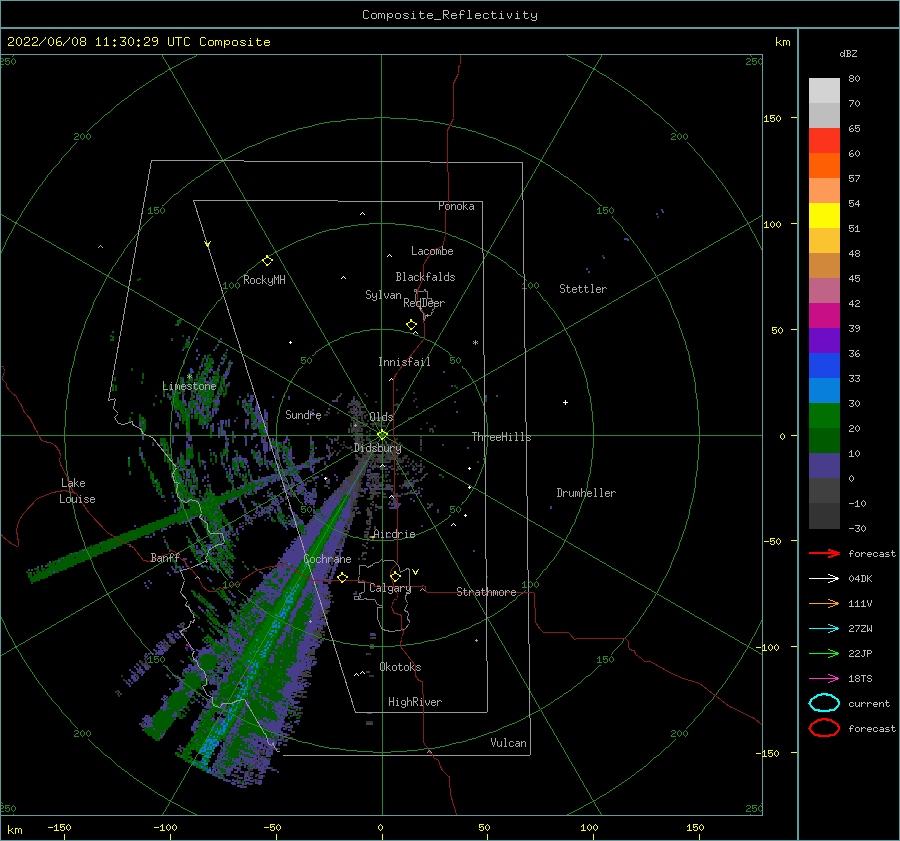Select the white 04DK arrow in legend

[x=824, y=578]
